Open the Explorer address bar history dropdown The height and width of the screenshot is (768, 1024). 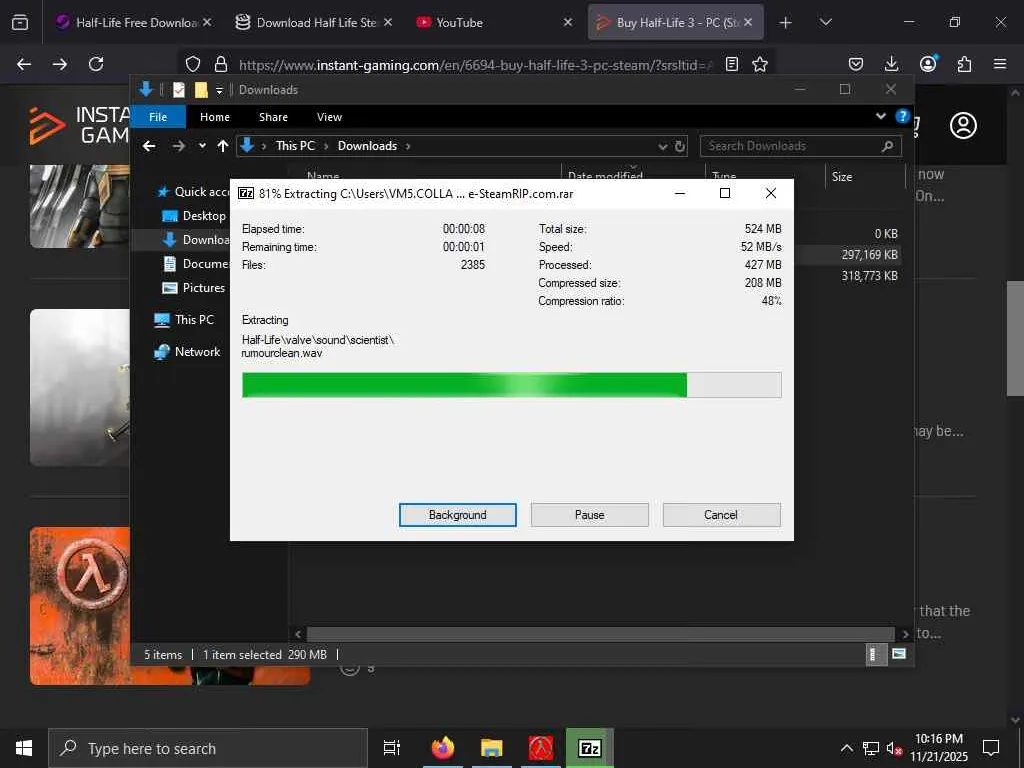pyautogui.click(x=663, y=146)
